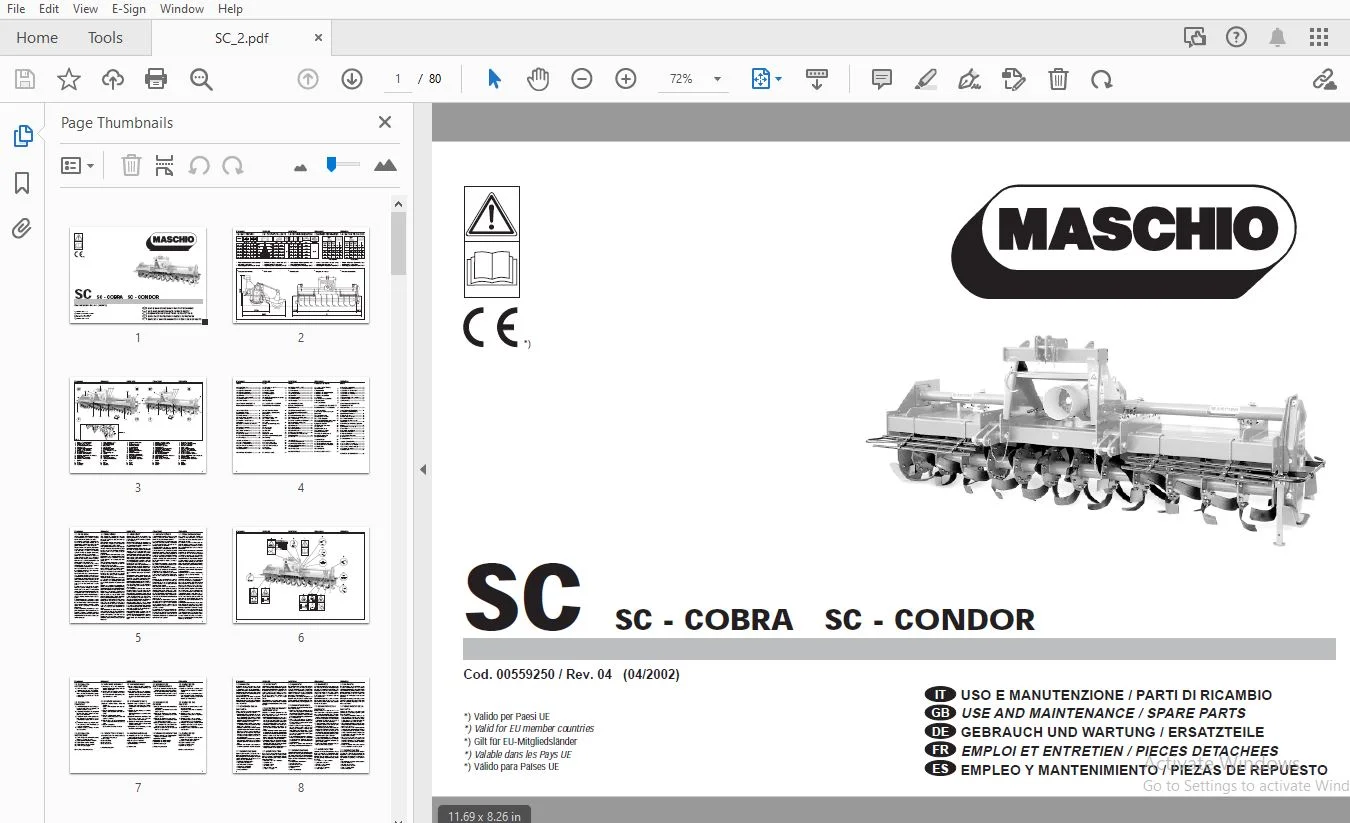Open the Bookmarks panel
1350x823 pixels.
(22, 183)
